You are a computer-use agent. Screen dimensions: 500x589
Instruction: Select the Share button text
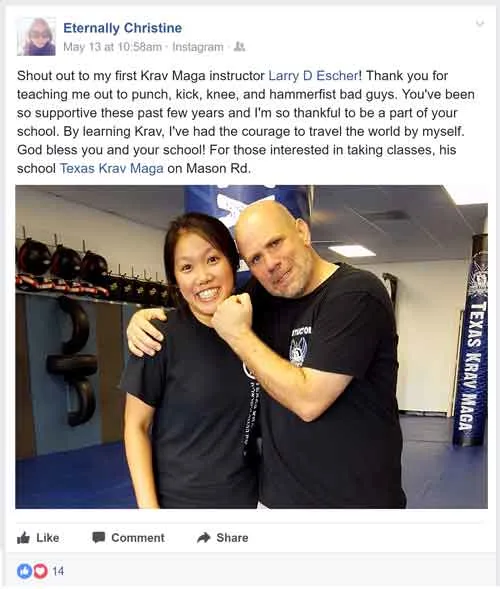pos(232,538)
